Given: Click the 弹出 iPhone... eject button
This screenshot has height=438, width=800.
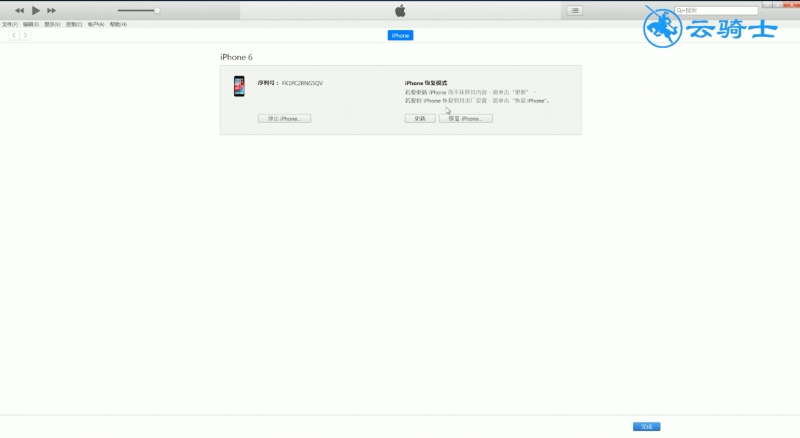Looking at the screenshot, I should (284, 118).
